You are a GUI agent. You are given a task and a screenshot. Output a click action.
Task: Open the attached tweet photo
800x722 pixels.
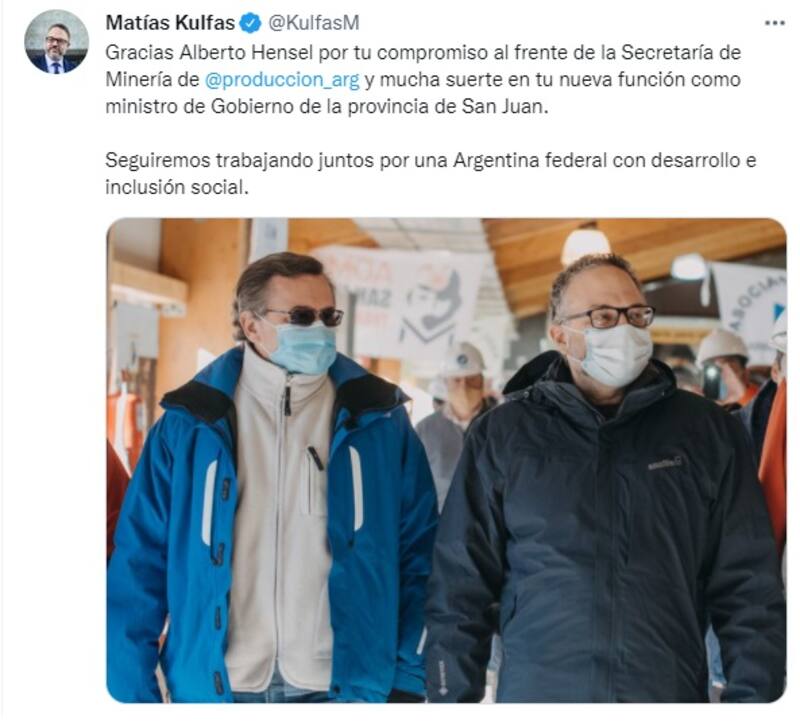pos(446,460)
